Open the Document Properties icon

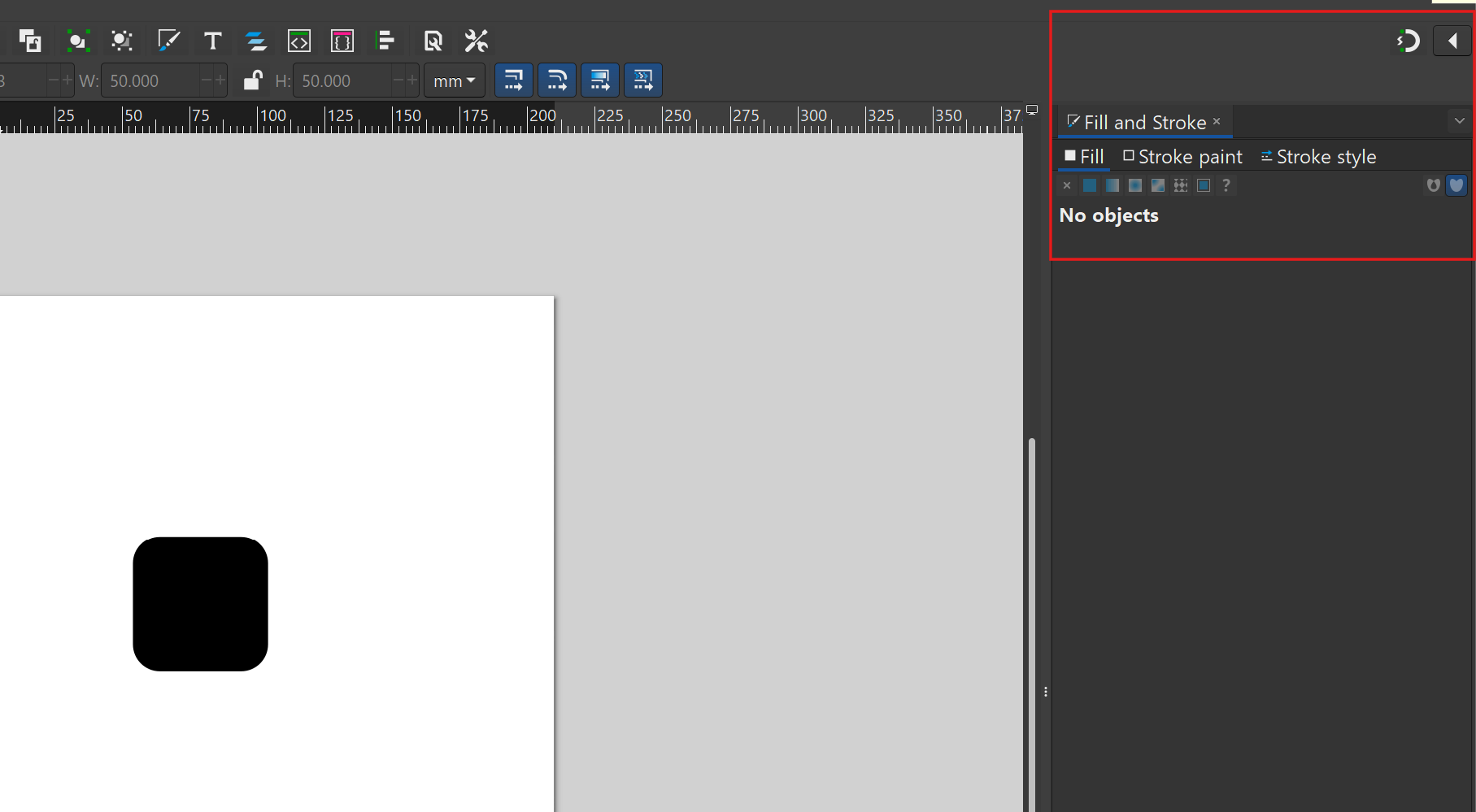433,41
